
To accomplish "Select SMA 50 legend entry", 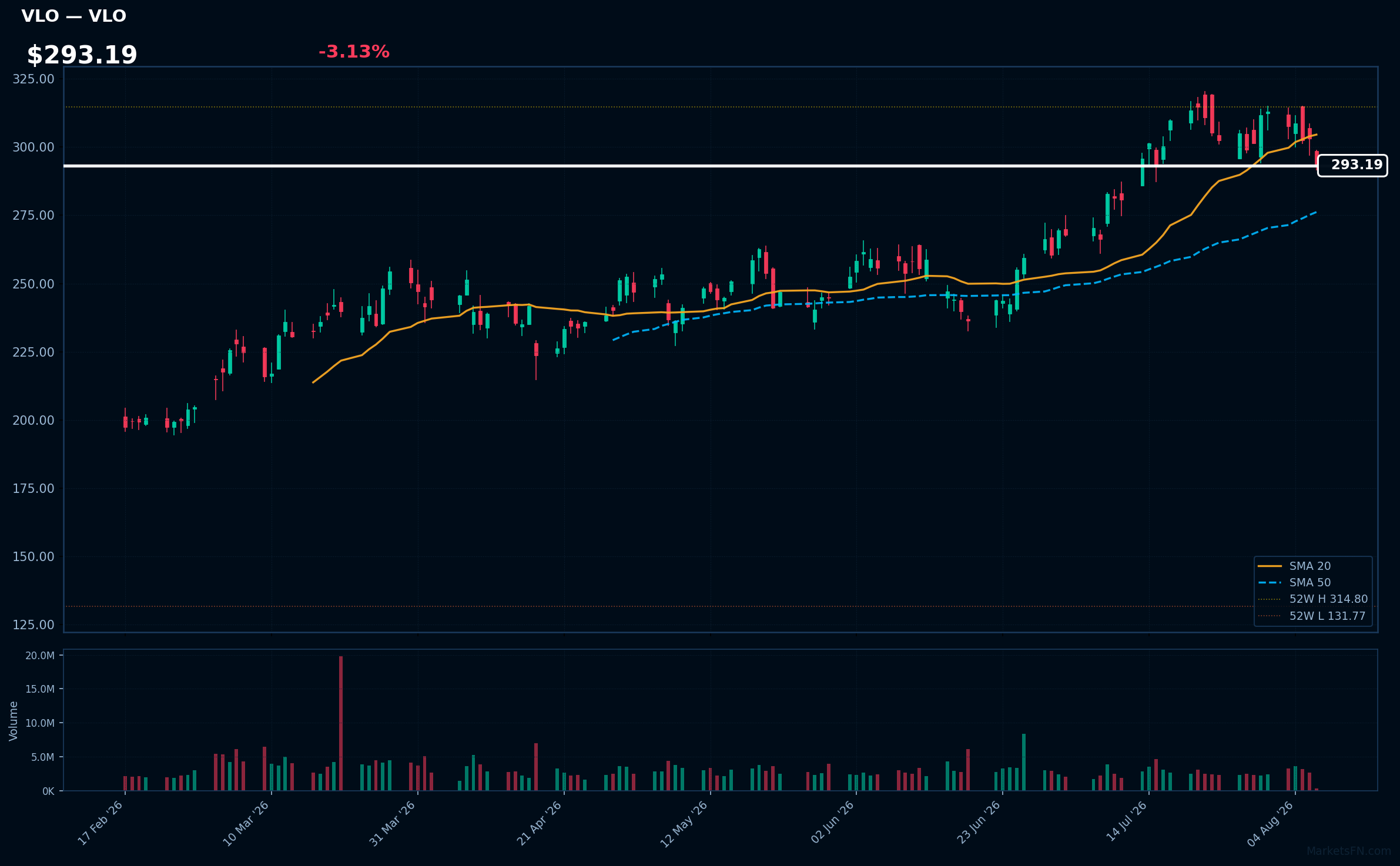I will pos(1310,582).
